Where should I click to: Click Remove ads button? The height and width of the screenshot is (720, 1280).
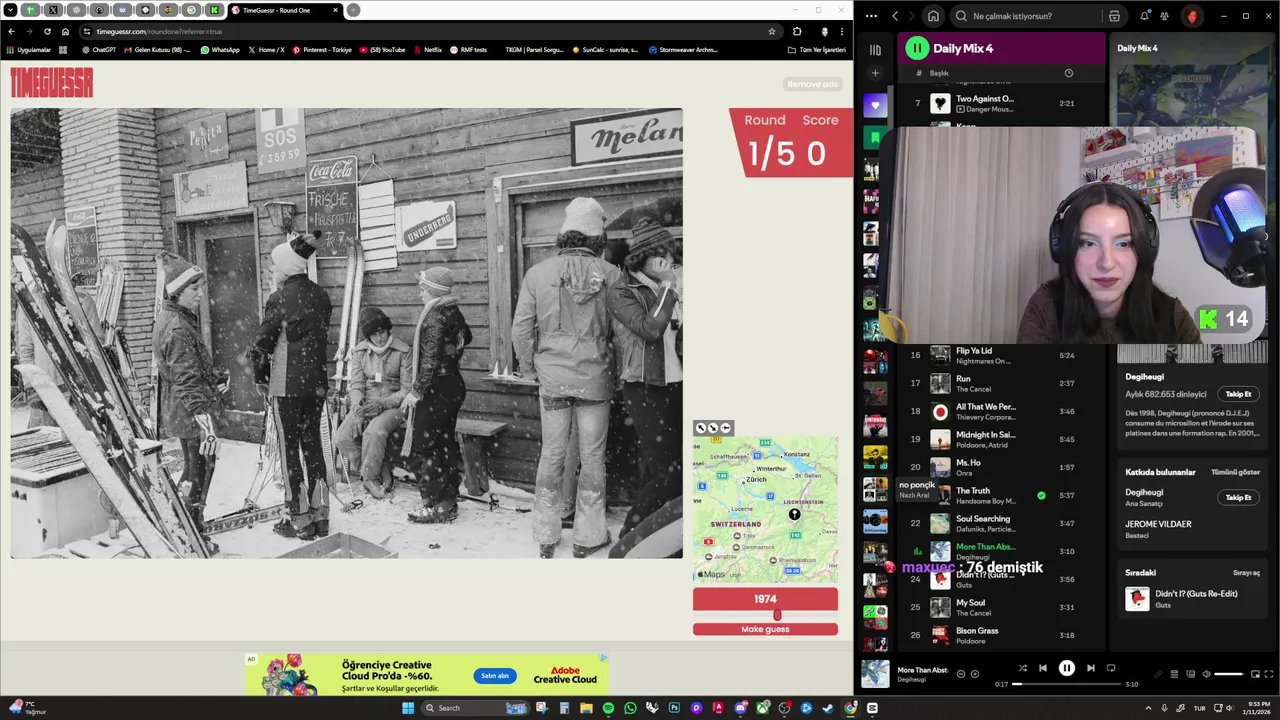(x=812, y=84)
